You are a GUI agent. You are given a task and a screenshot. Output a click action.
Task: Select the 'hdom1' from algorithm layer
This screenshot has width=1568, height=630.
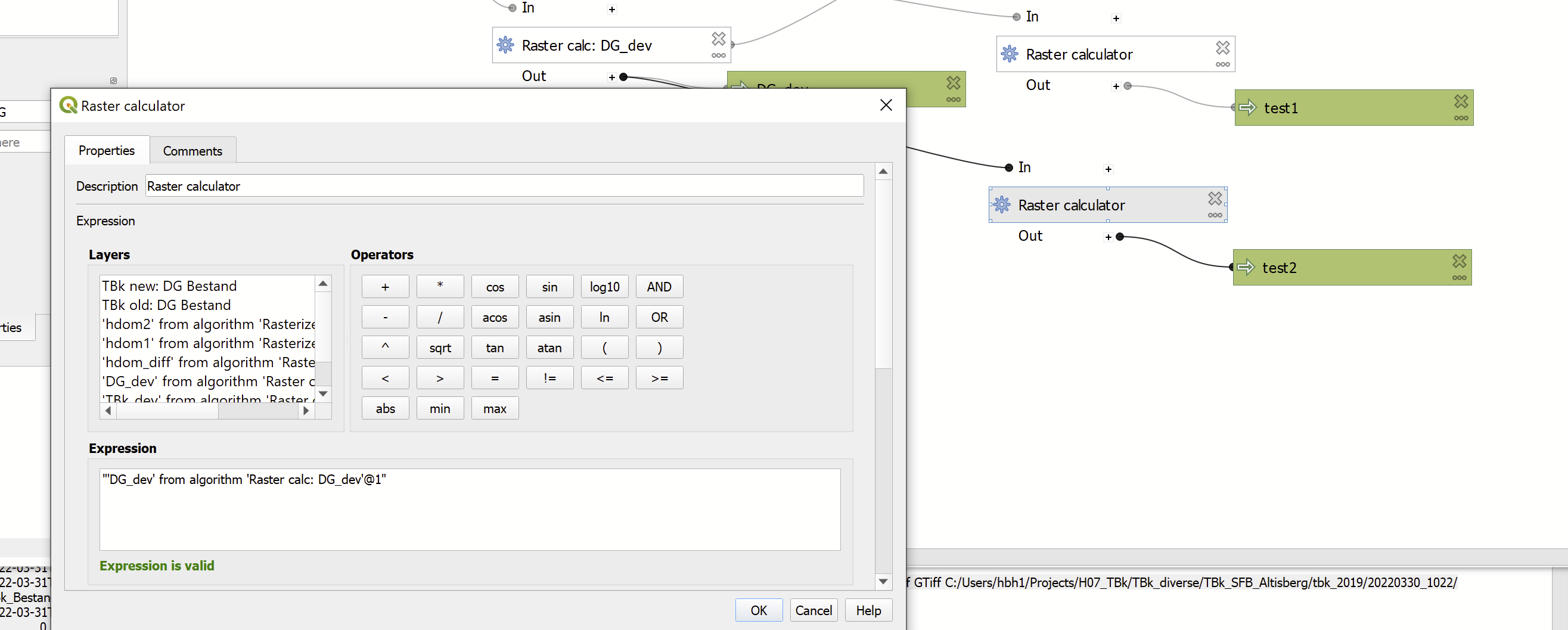tap(207, 343)
